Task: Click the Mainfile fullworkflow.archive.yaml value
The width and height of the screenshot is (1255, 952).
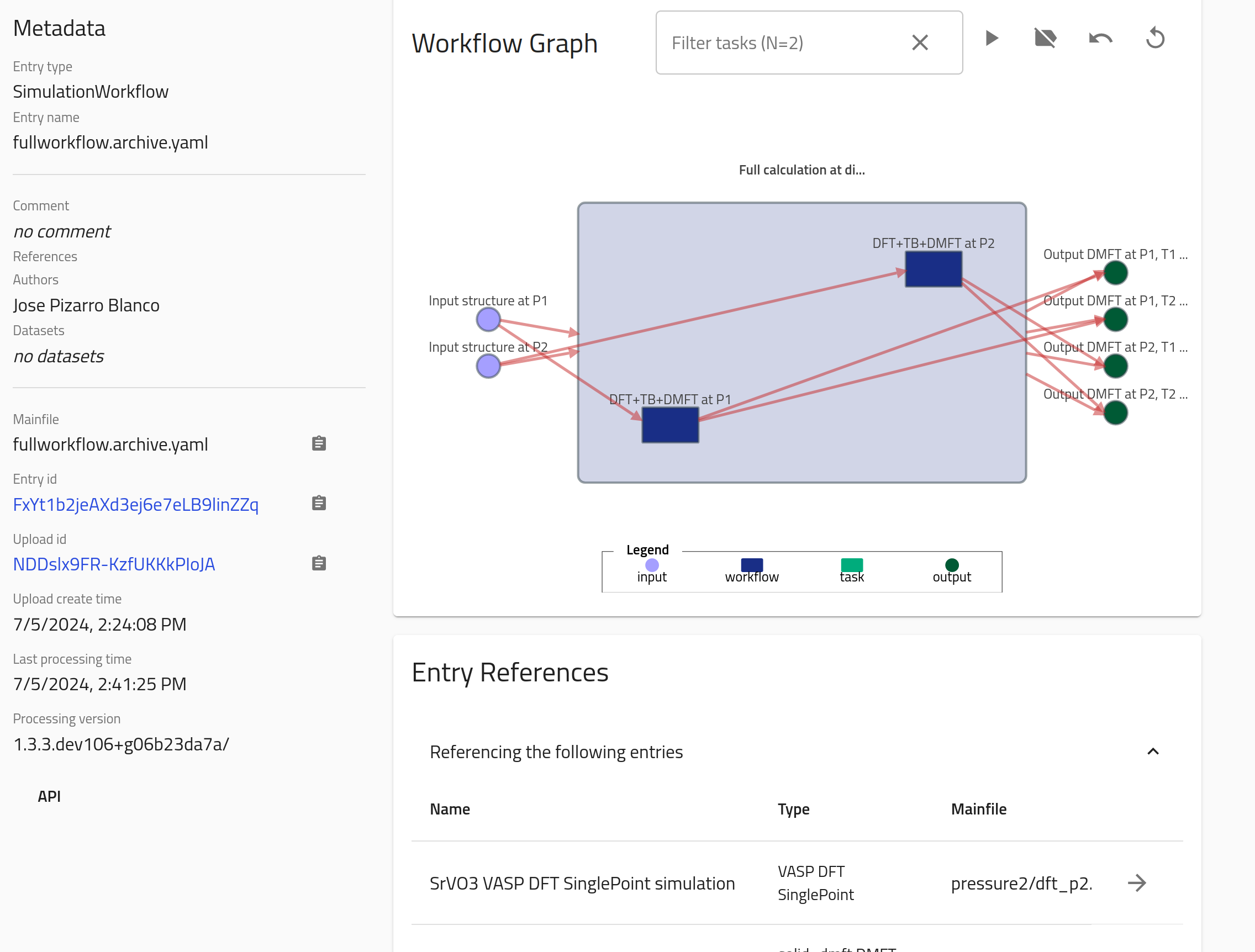Action: [110, 444]
